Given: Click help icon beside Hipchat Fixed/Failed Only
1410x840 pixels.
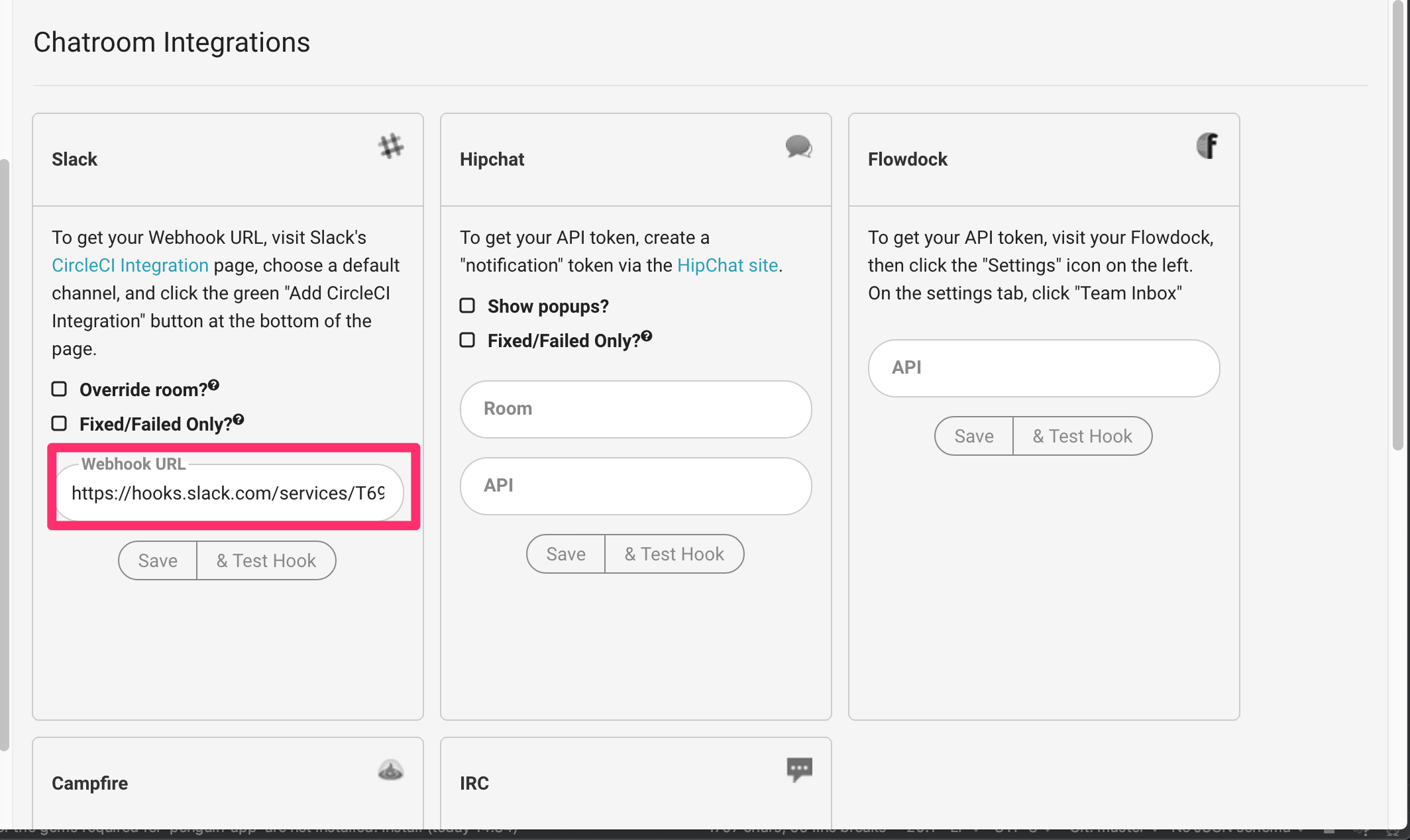Looking at the screenshot, I should coord(647,336).
